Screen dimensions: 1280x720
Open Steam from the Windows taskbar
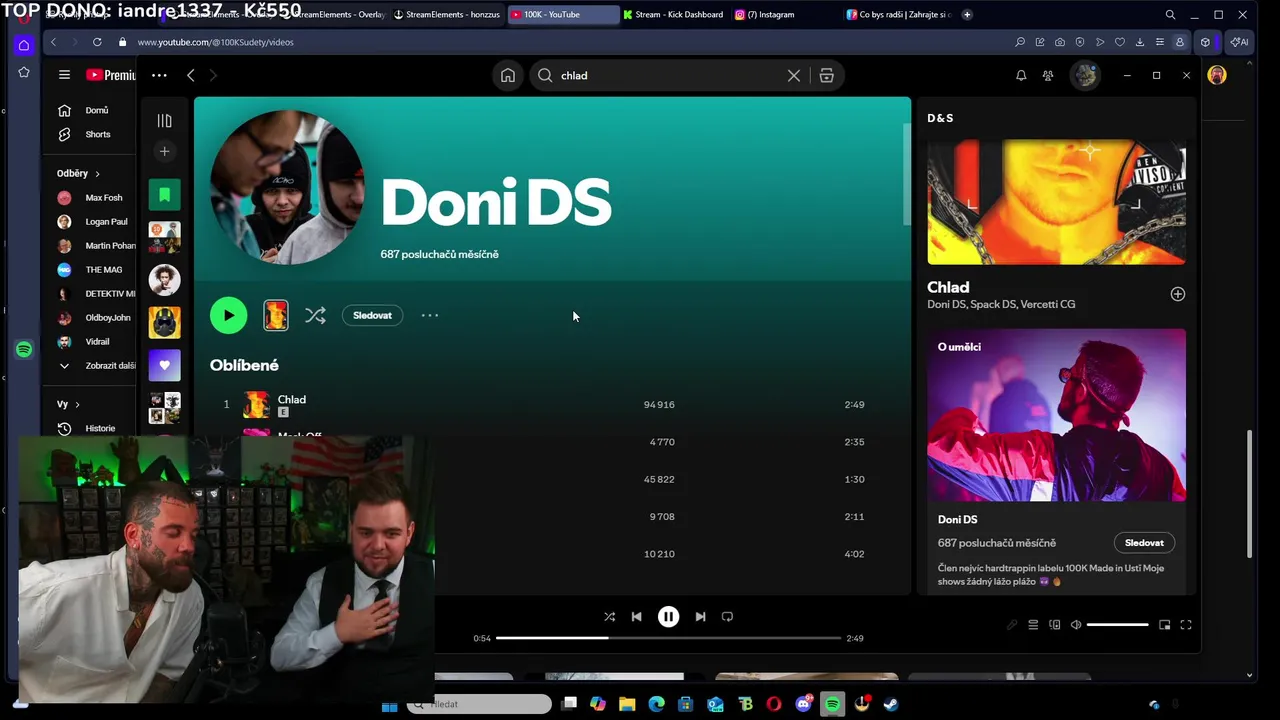890,704
